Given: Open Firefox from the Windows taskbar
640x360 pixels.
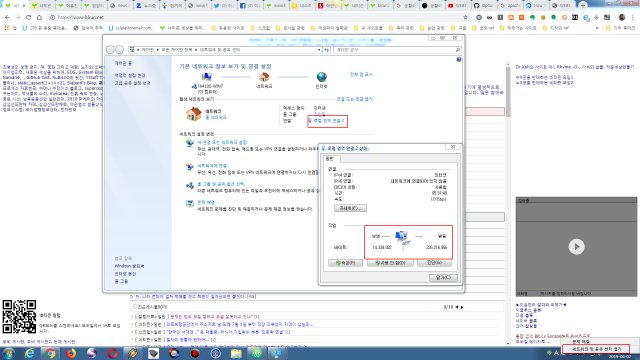Looking at the screenshot, I should (71, 353).
